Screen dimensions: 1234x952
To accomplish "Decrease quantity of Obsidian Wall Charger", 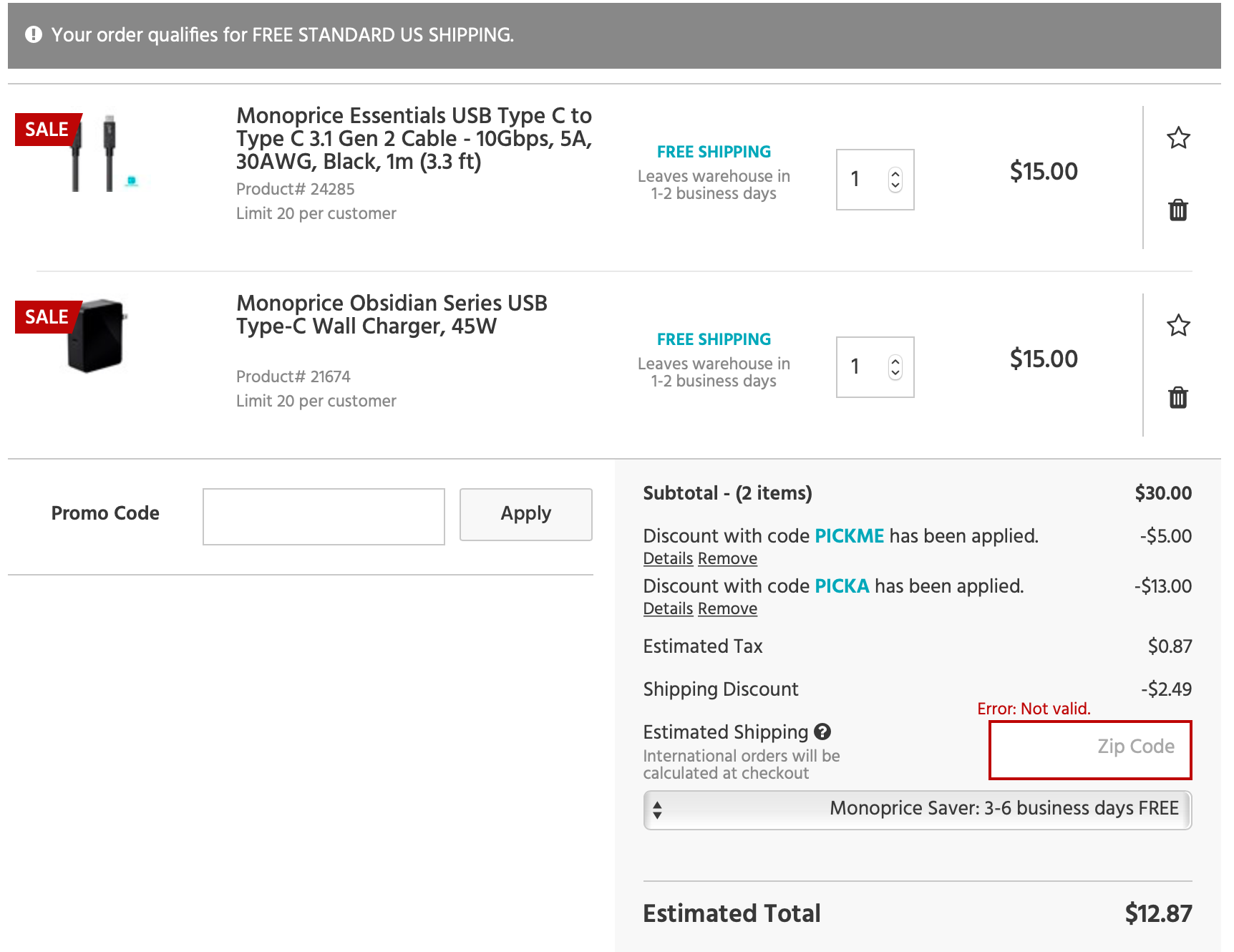I will 895,373.
